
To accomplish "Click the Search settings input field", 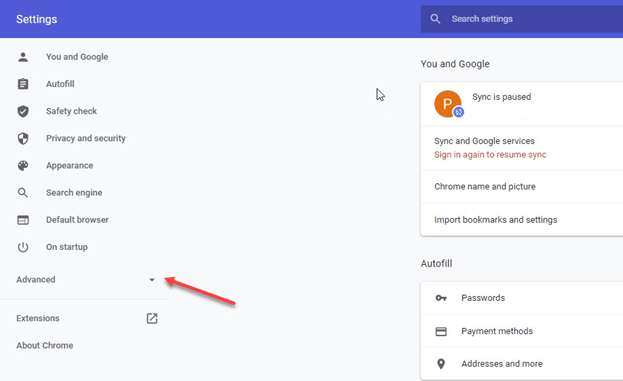I will point(522,19).
